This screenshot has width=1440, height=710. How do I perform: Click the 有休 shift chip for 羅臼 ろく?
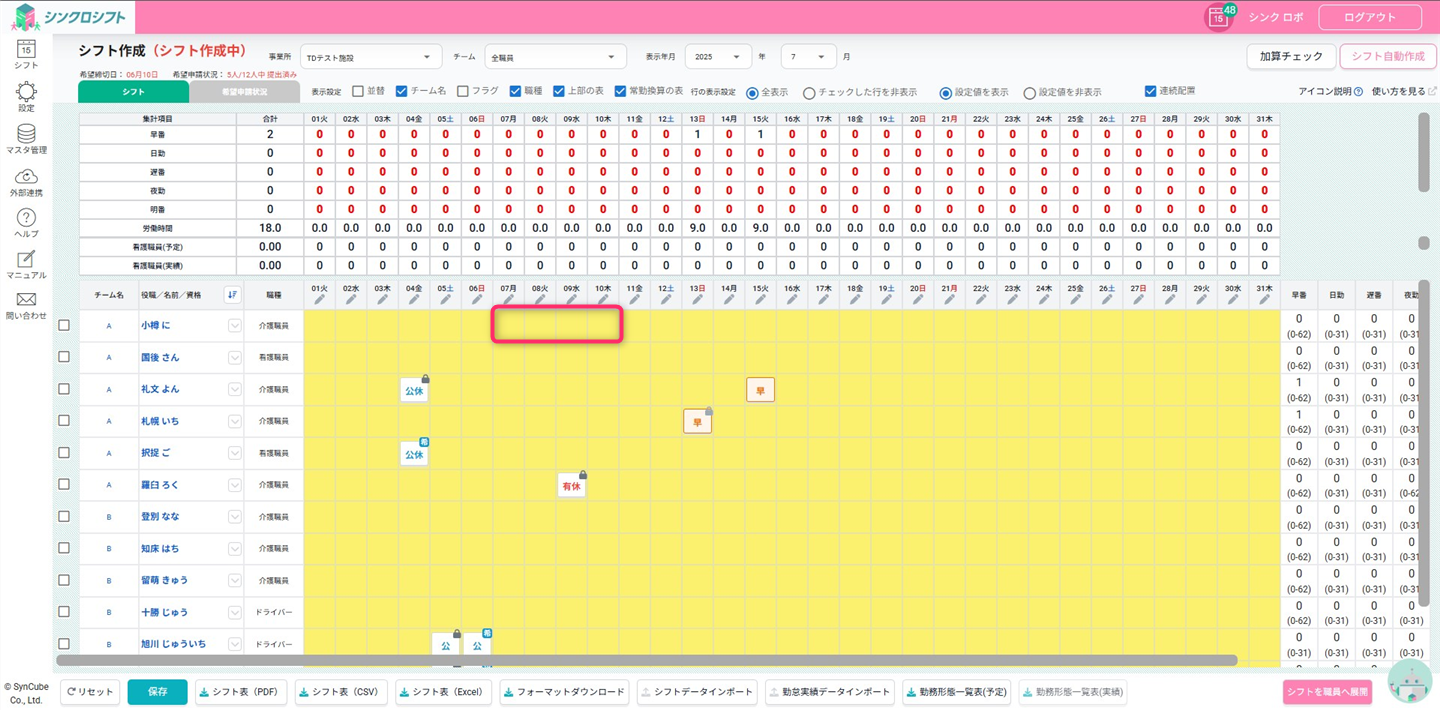(x=571, y=485)
